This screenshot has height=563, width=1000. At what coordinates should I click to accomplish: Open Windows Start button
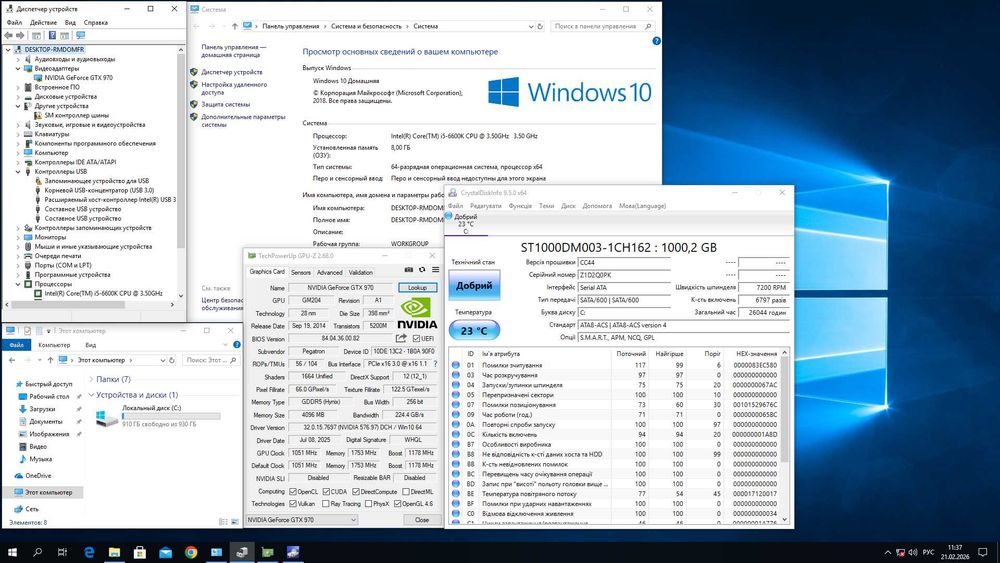(12, 552)
